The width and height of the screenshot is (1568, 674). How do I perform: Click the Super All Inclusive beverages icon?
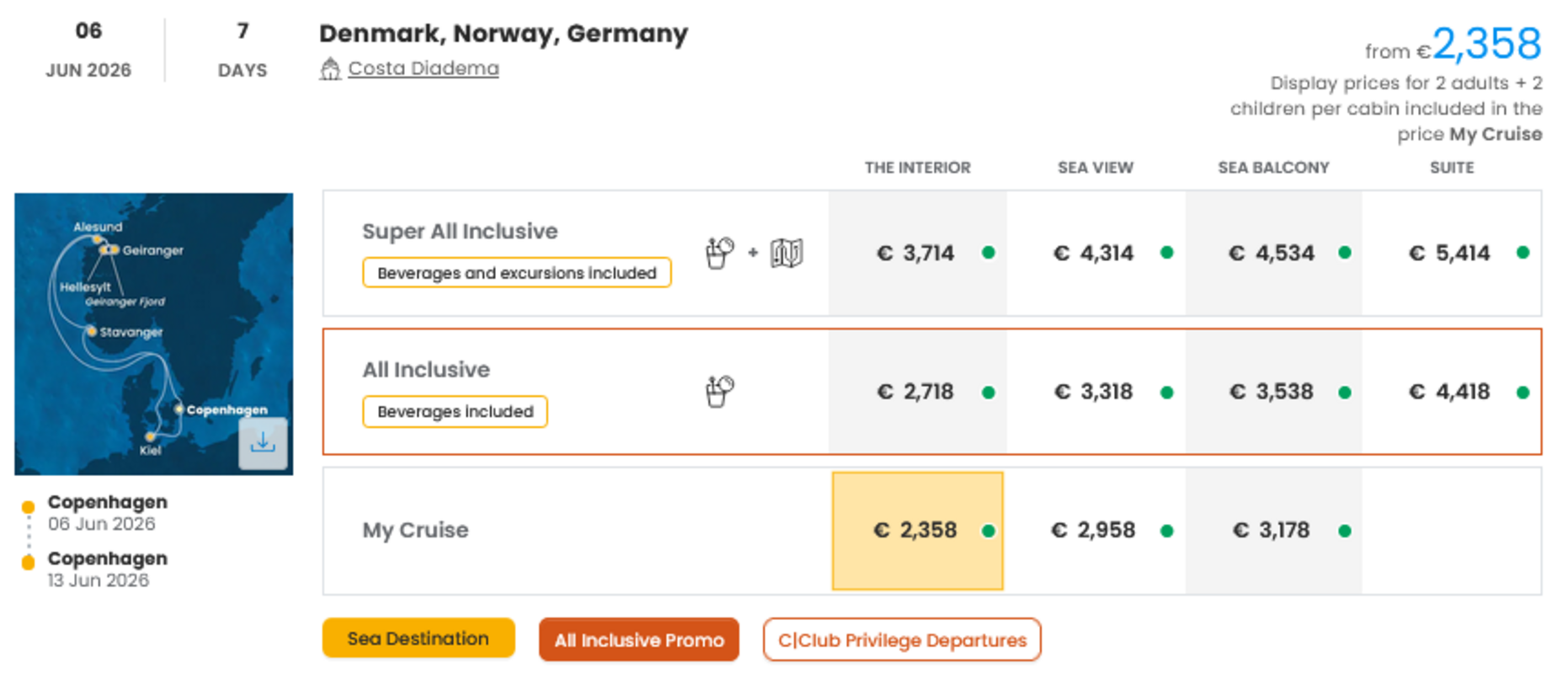[x=719, y=253]
